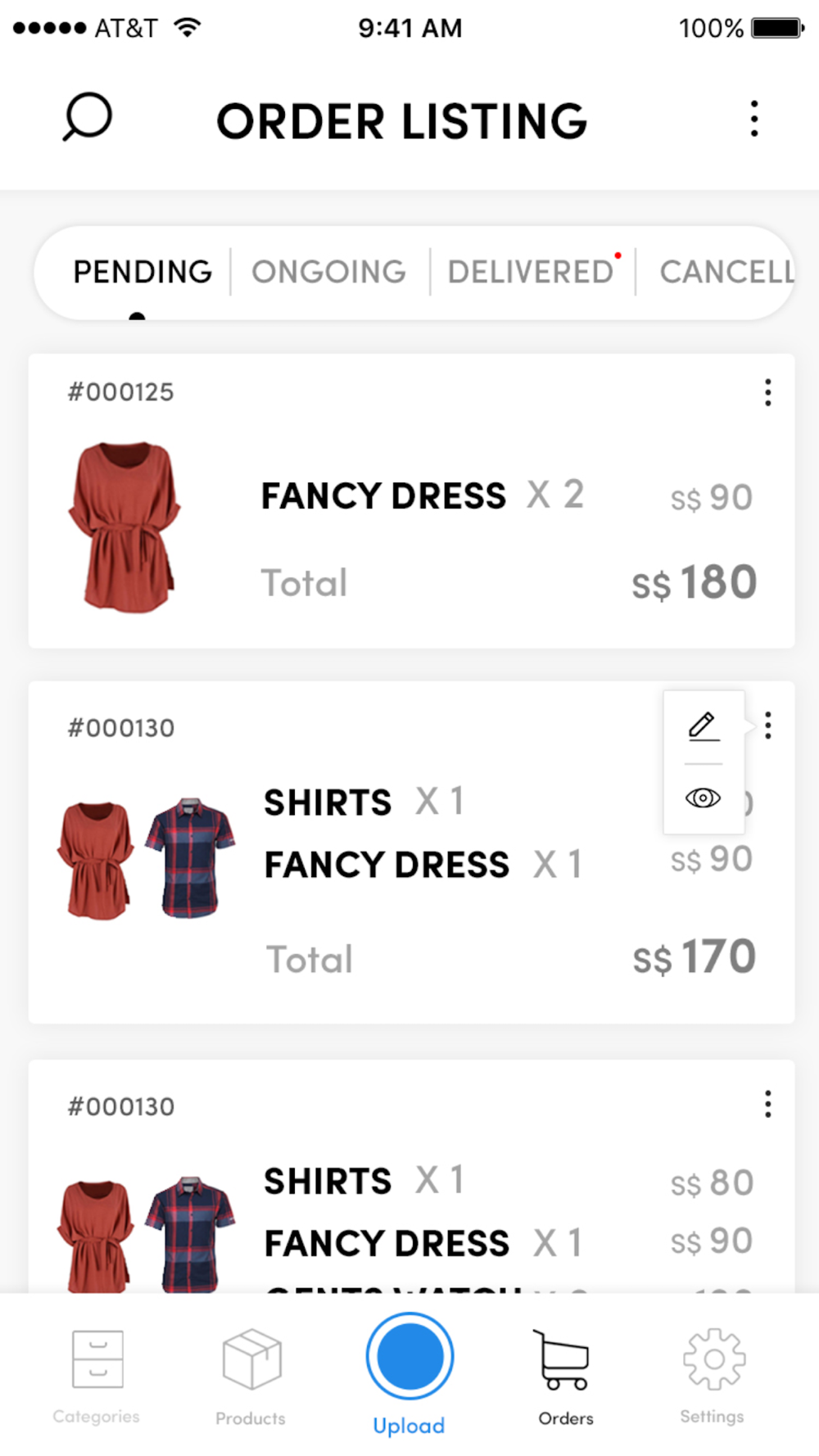Tap the blue Upload circle button

click(409, 1356)
